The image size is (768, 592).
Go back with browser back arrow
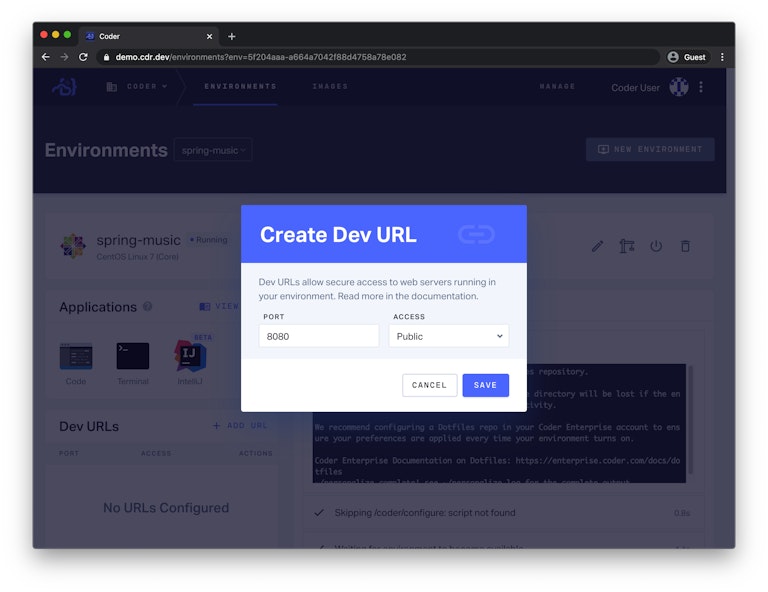pyautogui.click(x=46, y=57)
